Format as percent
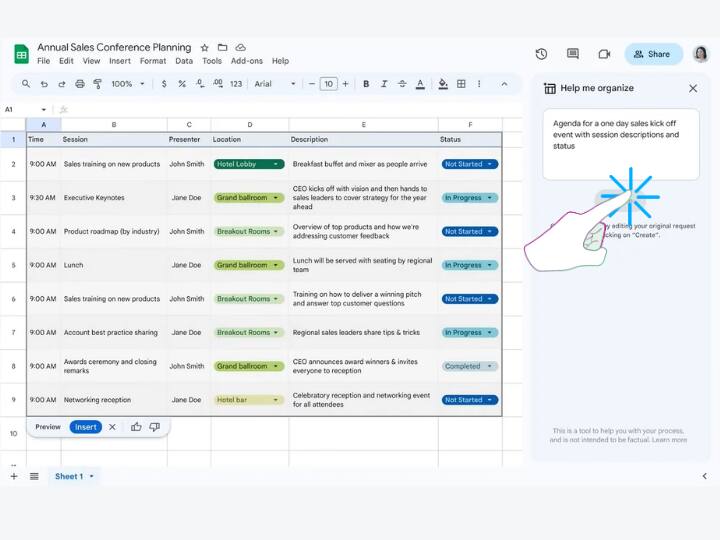The width and height of the screenshot is (720, 540). click(182, 84)
